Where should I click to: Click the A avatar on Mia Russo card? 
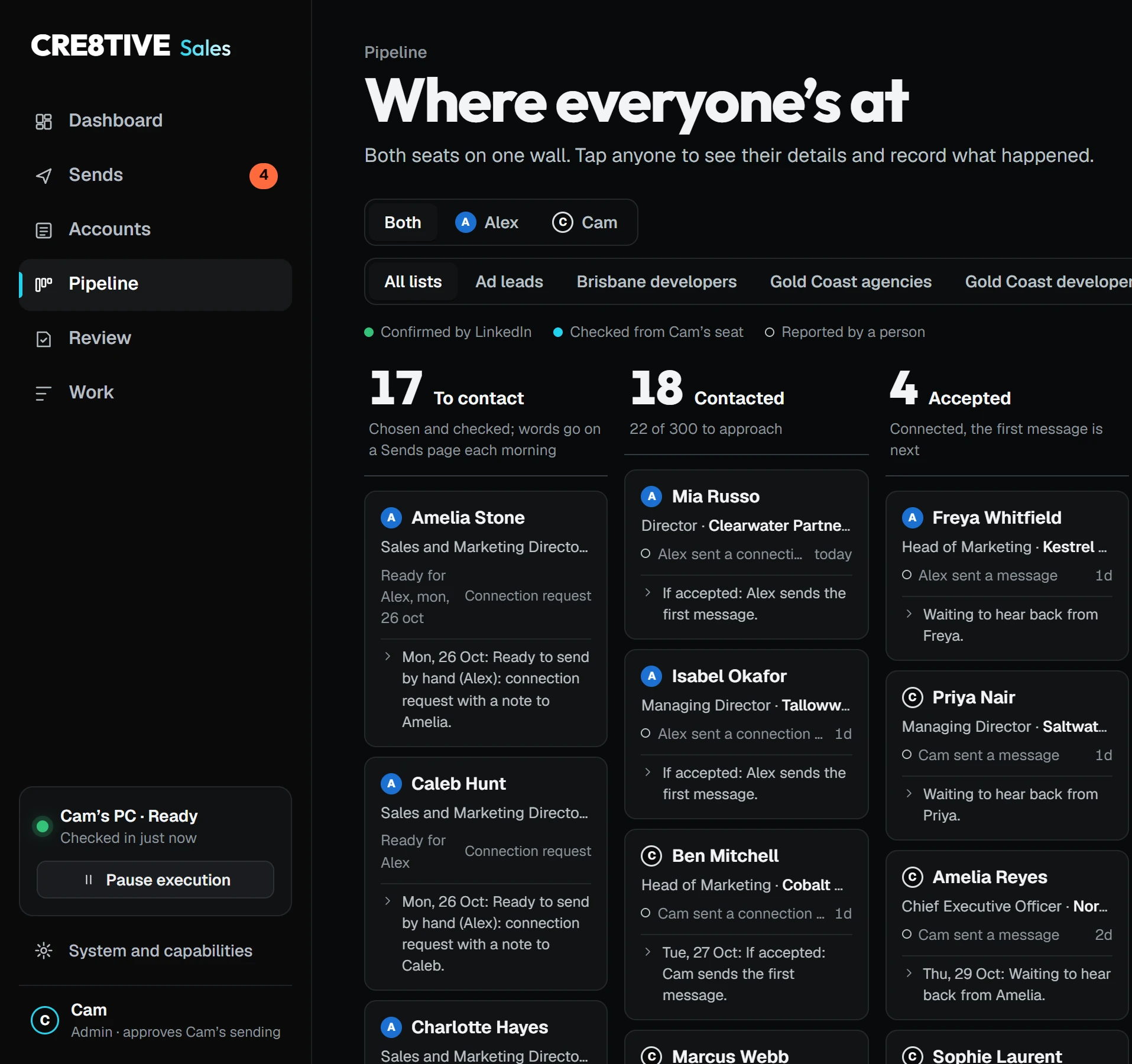click(652, 497)
